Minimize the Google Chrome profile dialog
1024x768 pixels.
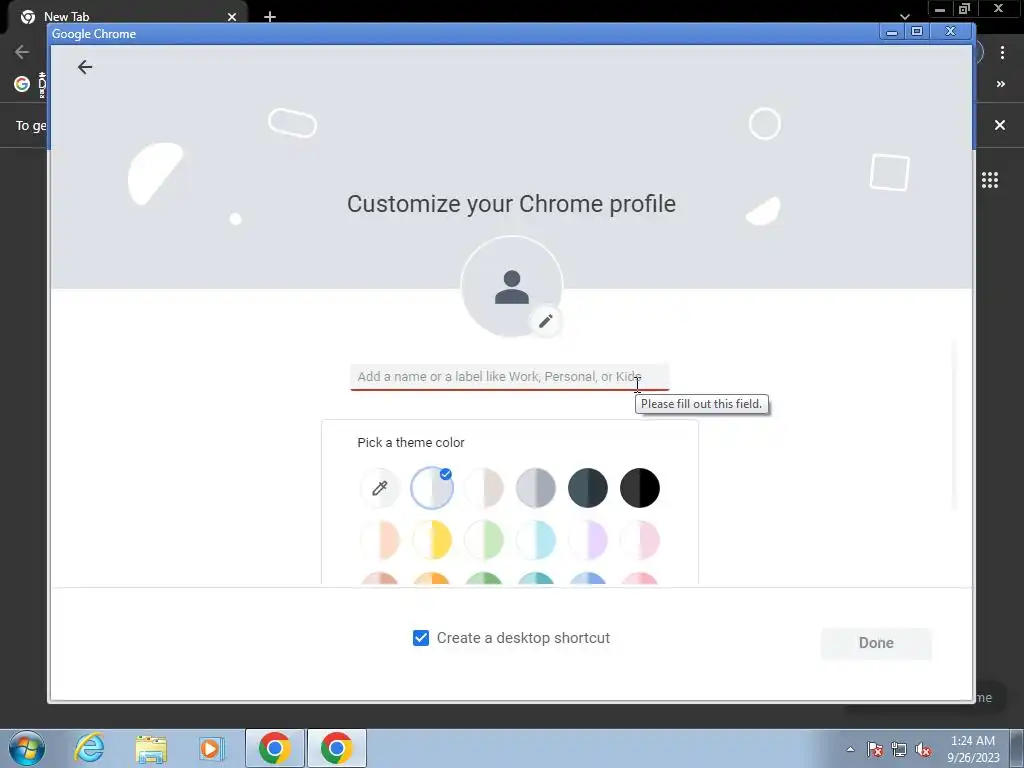coord(891,31)
